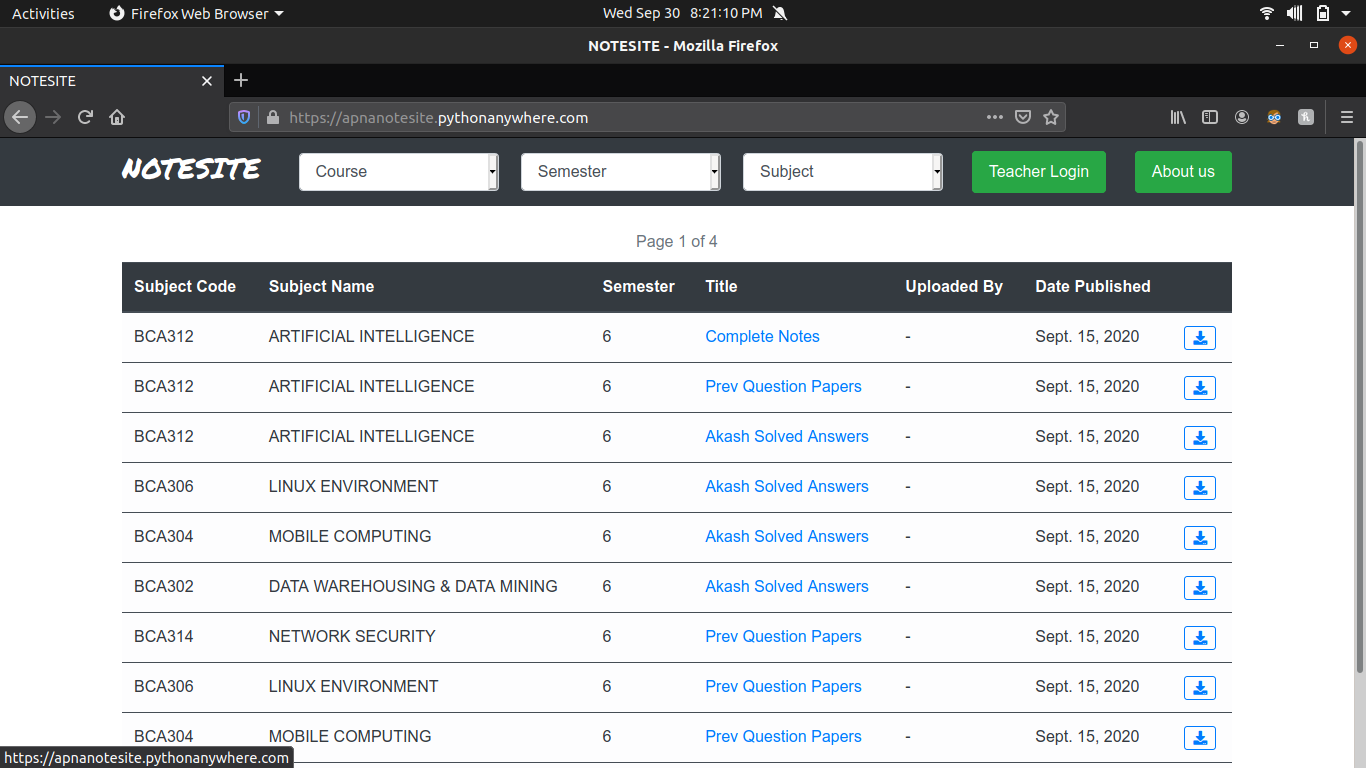Screen dimensions: 1366x768
Task: Open the Wi-Fi status indicator
Action: pyautogui.click(x=1267, y=13)
